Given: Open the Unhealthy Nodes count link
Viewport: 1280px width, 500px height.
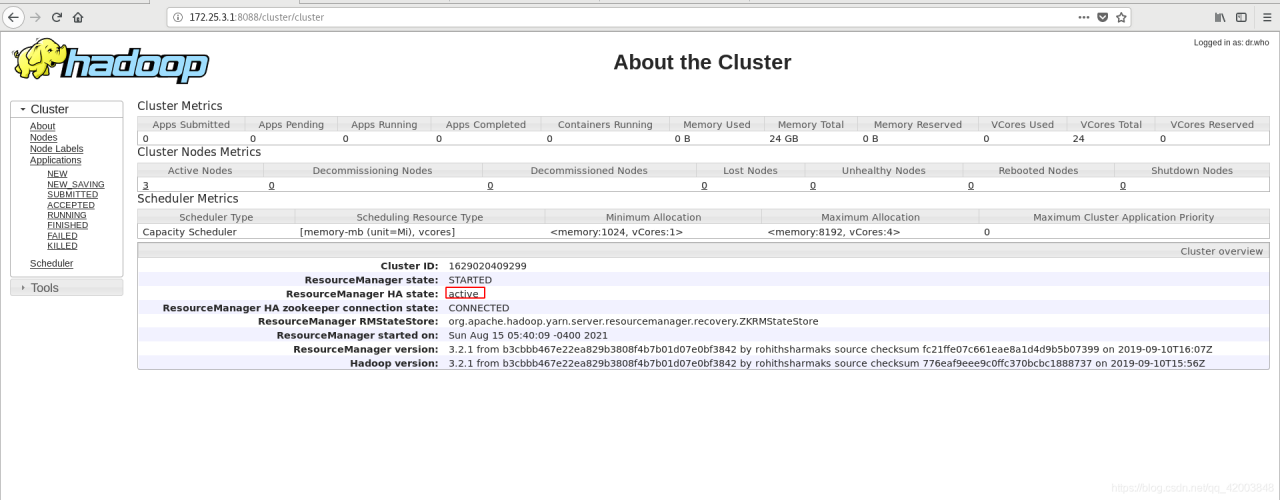Looking at the screenshot, I should tap(813, 185).
